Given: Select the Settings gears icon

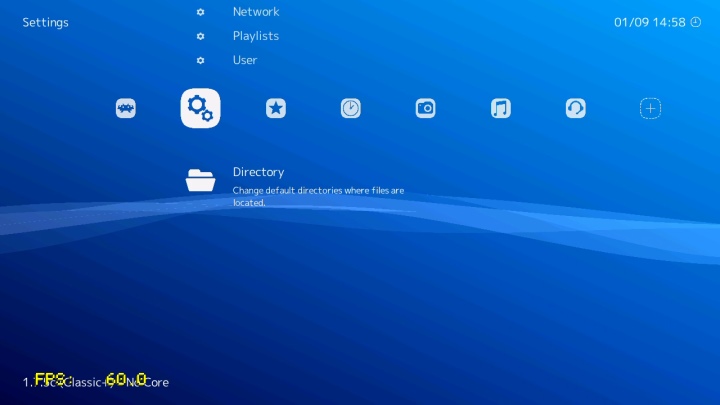Looking at the screenshot, I should (200, 108).
